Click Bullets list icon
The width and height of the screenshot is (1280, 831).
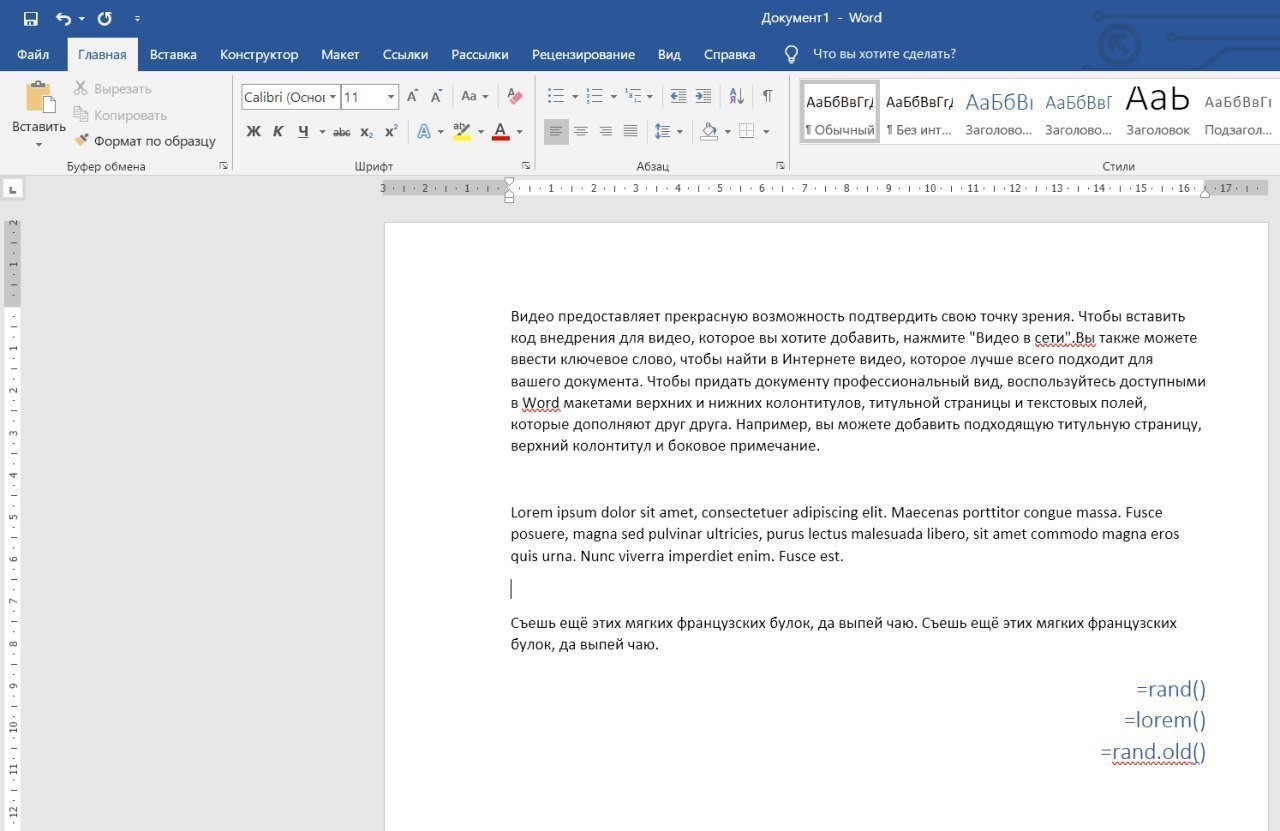tap(556, 97)
